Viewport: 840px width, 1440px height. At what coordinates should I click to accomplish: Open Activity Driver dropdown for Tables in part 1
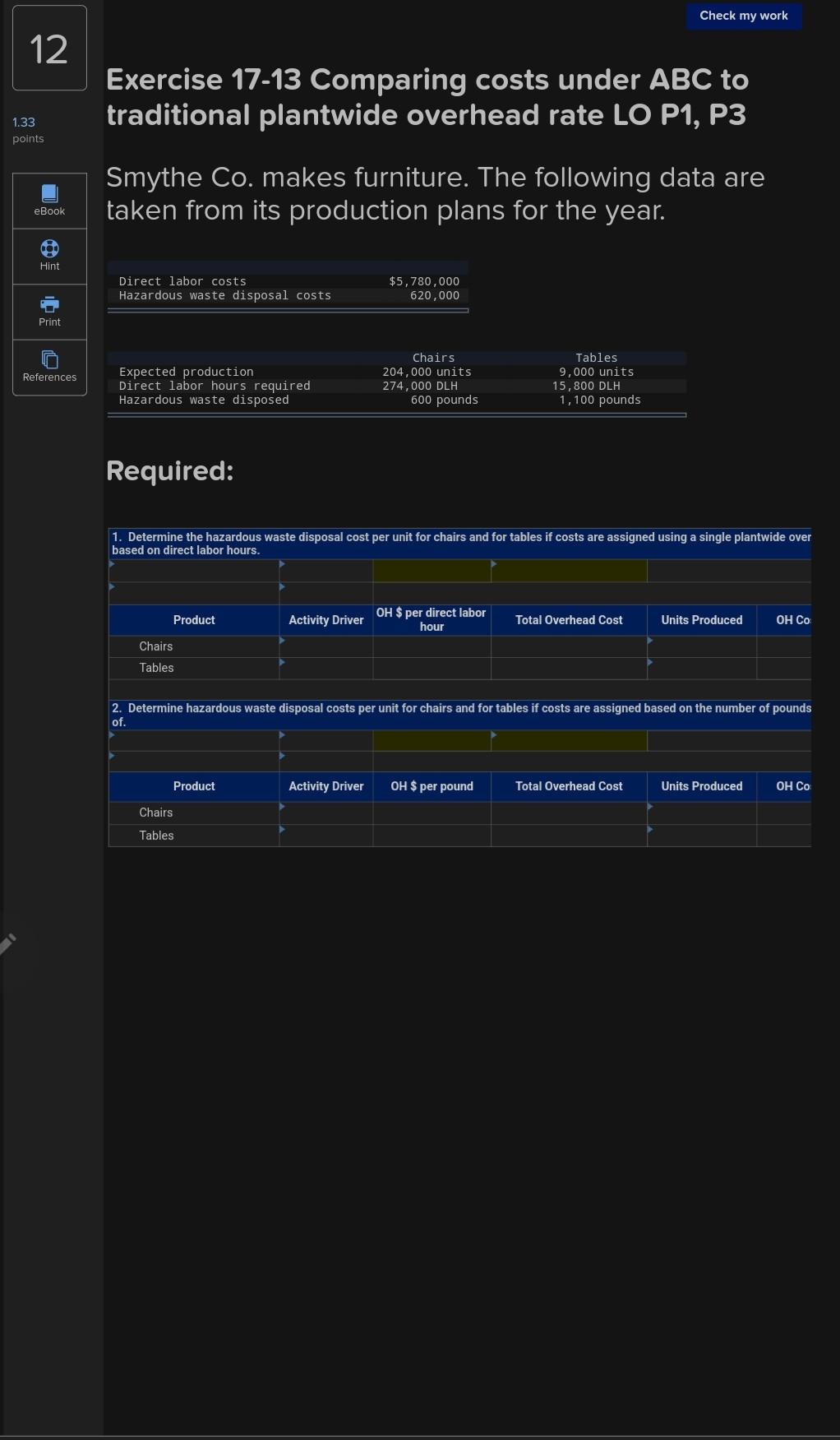[x=325, y=668]
